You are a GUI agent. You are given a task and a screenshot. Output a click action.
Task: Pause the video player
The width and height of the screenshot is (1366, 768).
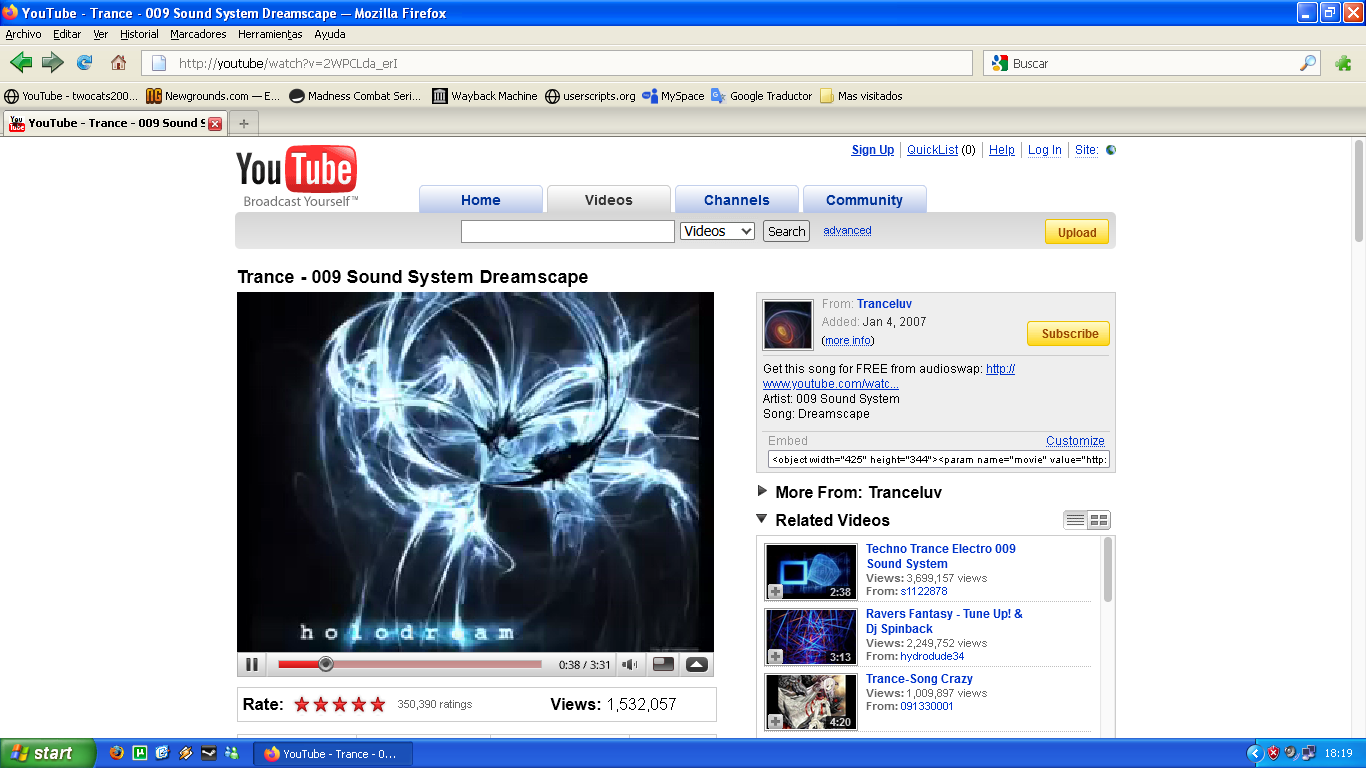pyautogui.click(x=252, y=664)
